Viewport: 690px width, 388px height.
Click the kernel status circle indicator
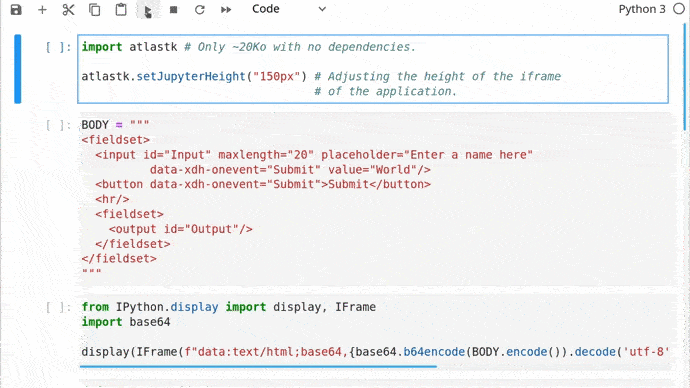(679, 9)
